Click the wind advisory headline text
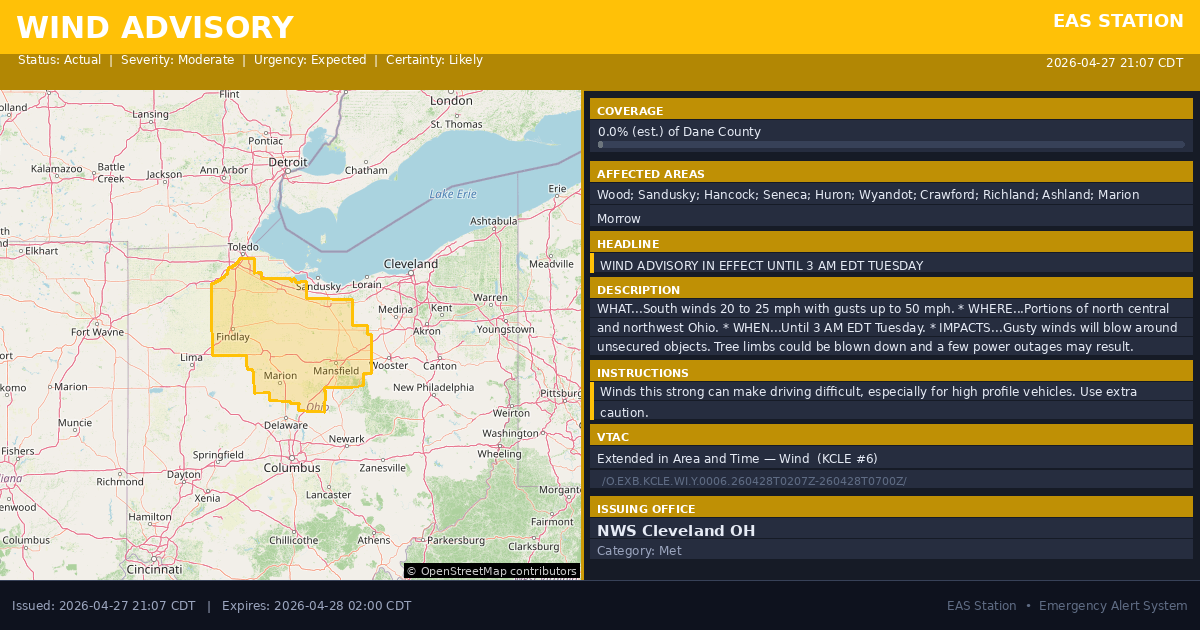The height and width of the screenshot is (630, 1200). coord(761,266)
